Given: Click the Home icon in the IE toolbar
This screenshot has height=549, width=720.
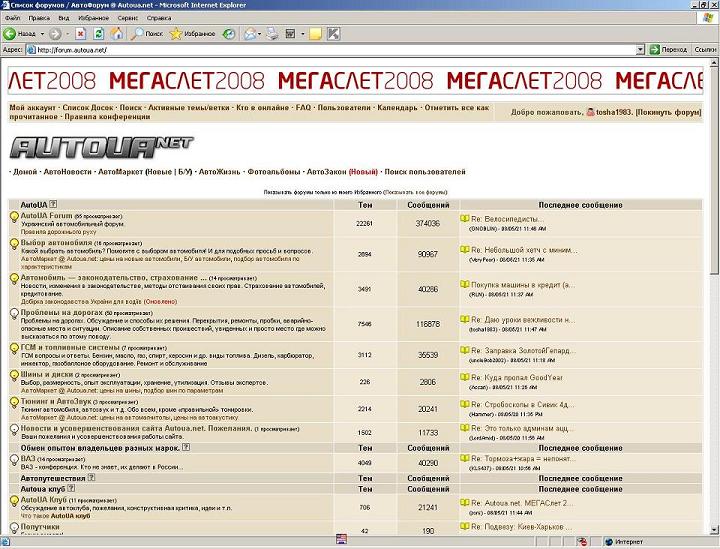Looking at the screenshot, I should 117,33.
